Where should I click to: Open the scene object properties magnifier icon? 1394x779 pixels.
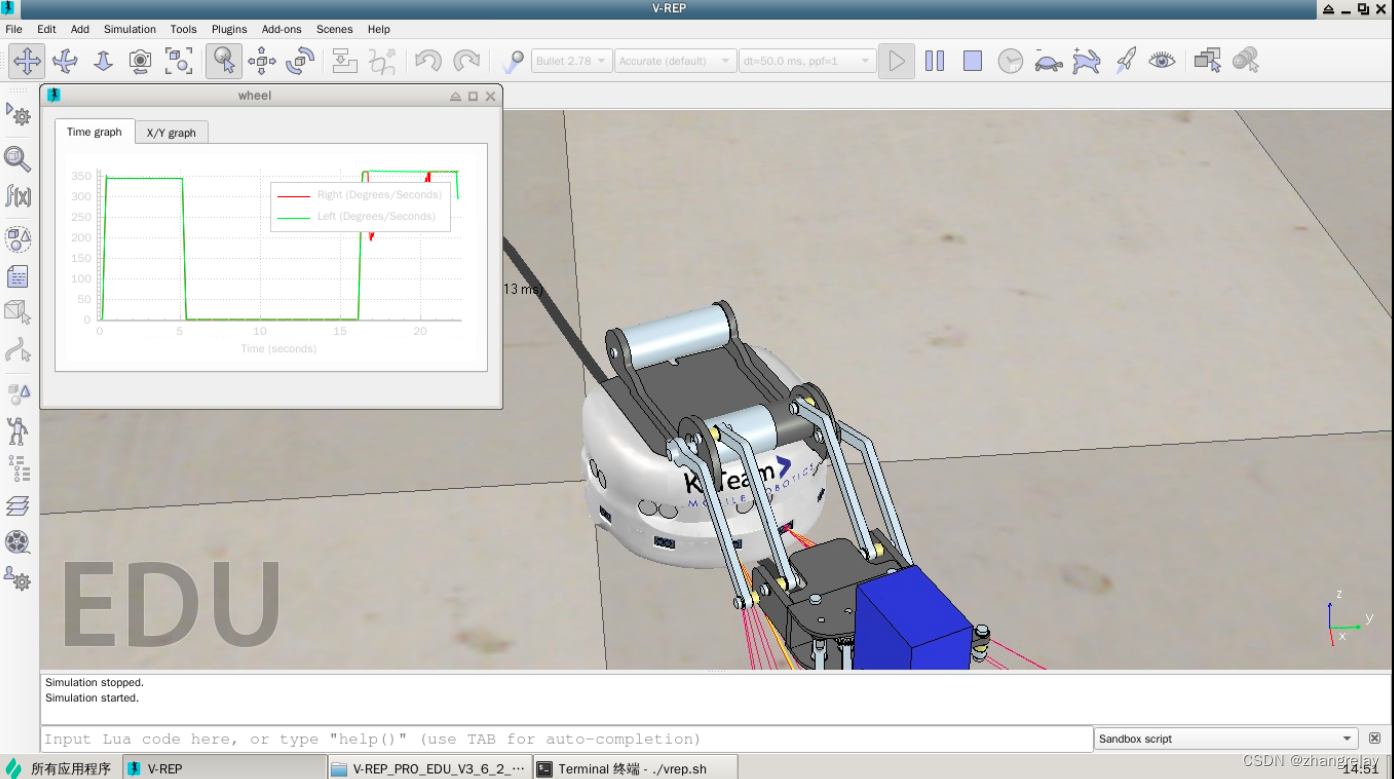[18, 159]
